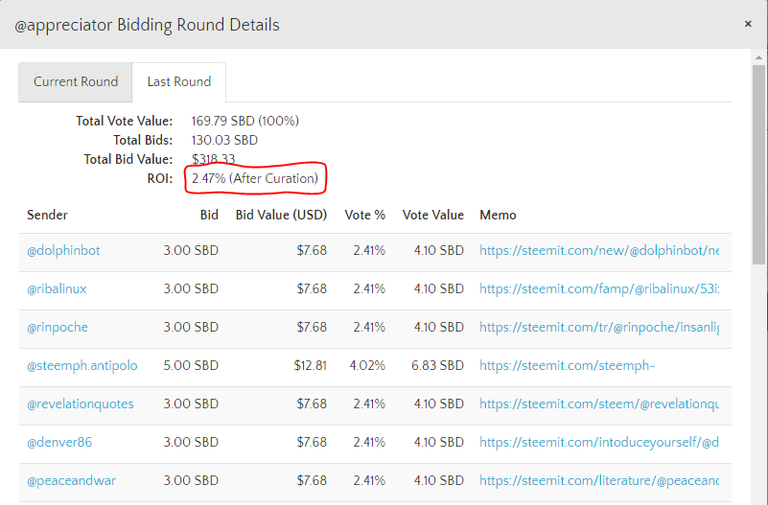Click the $7.68 bid value in ribalinux row

coord(312,289)
